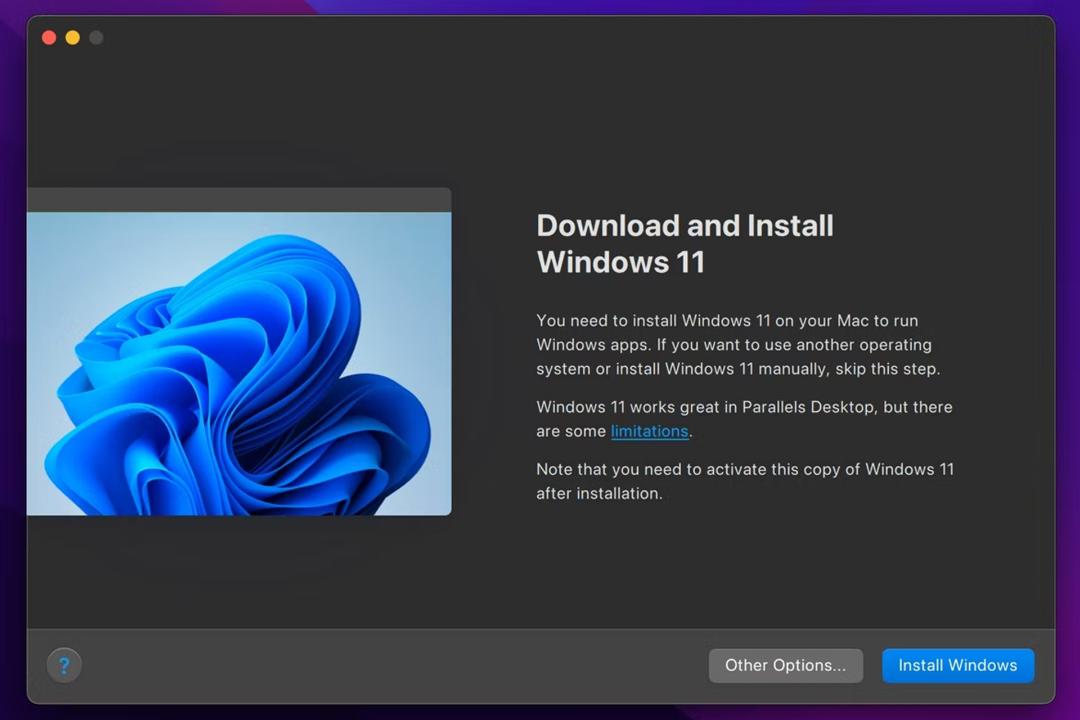Click the dark empty area beneath the activation note
This screenshot has height=720, width=1080.
(745, 565)
